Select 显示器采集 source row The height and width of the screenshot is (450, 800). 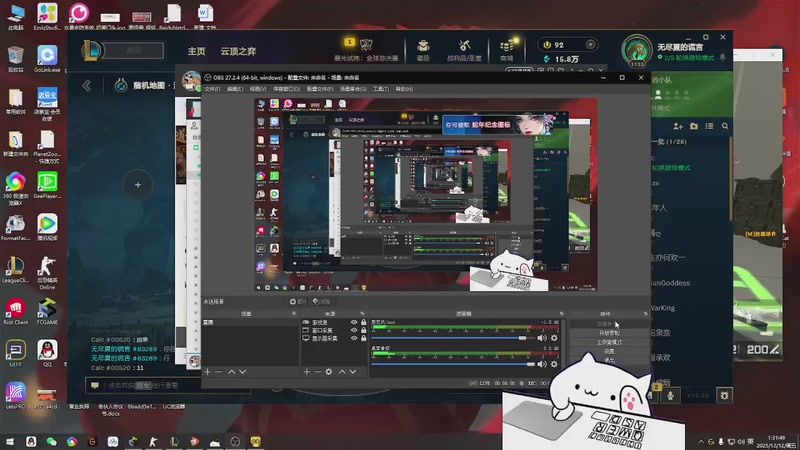coord(334,338)
